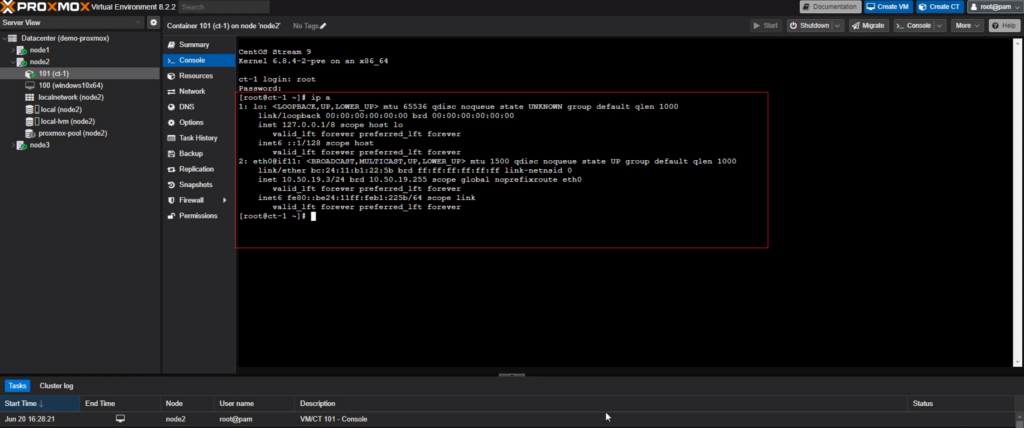Open the Console button dropdown arrow
The height and width of the screenshot is (428, 1024).
[939, 25]
